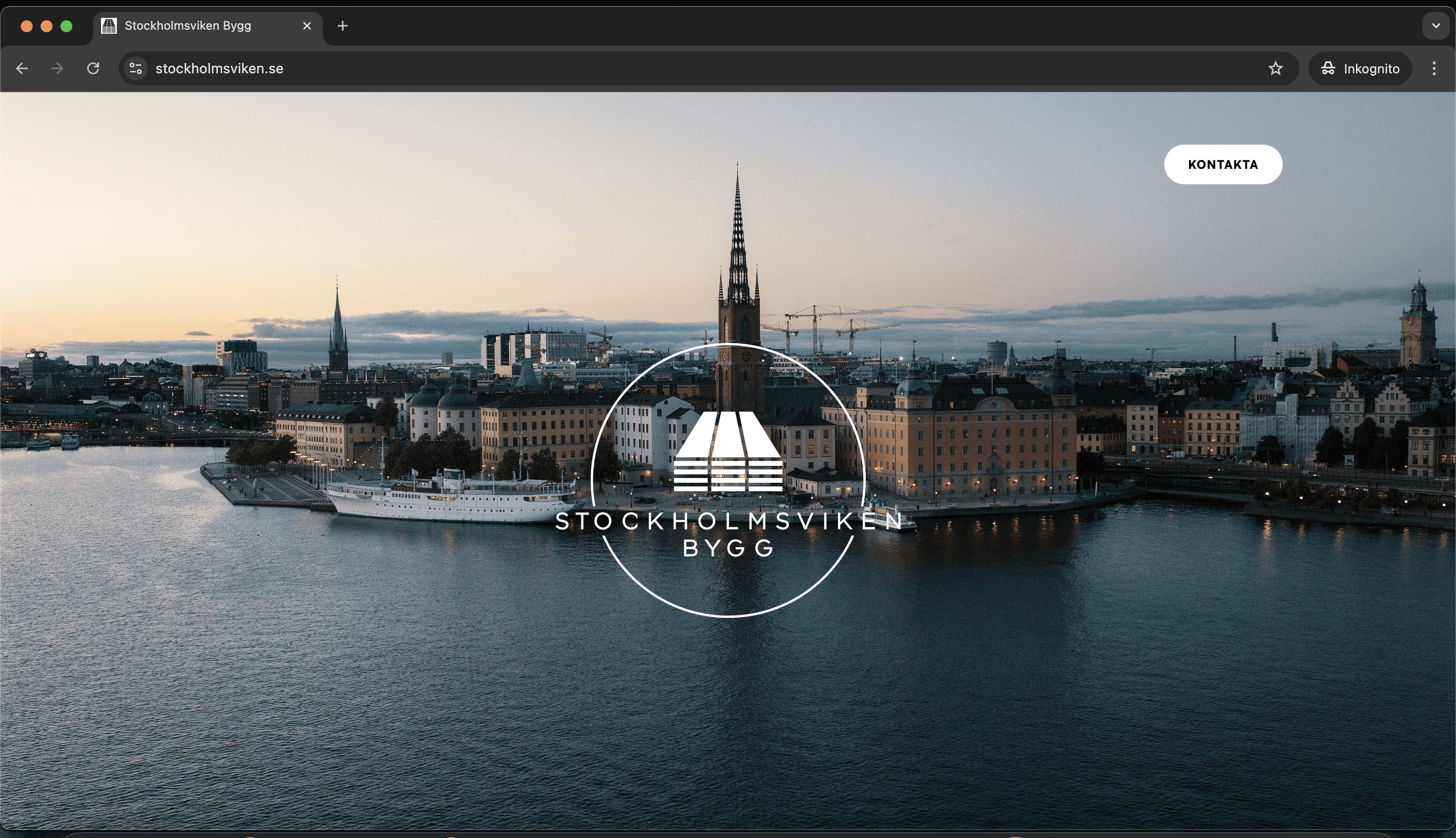The width and height of the screenshot is (1456, 838).
Task: Bookmark this page with the star
Action: click(1275, 68)
